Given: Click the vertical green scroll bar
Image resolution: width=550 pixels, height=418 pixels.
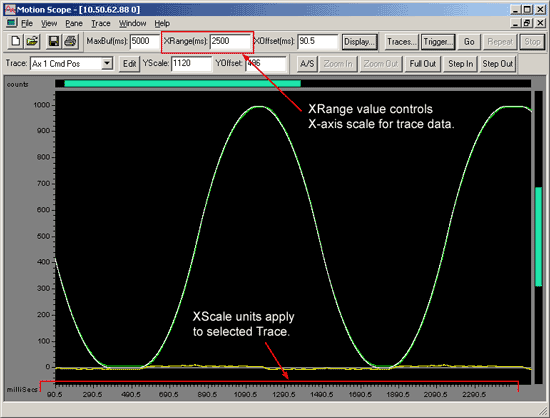Looking at the screenshot, I should tap(538, 237).
